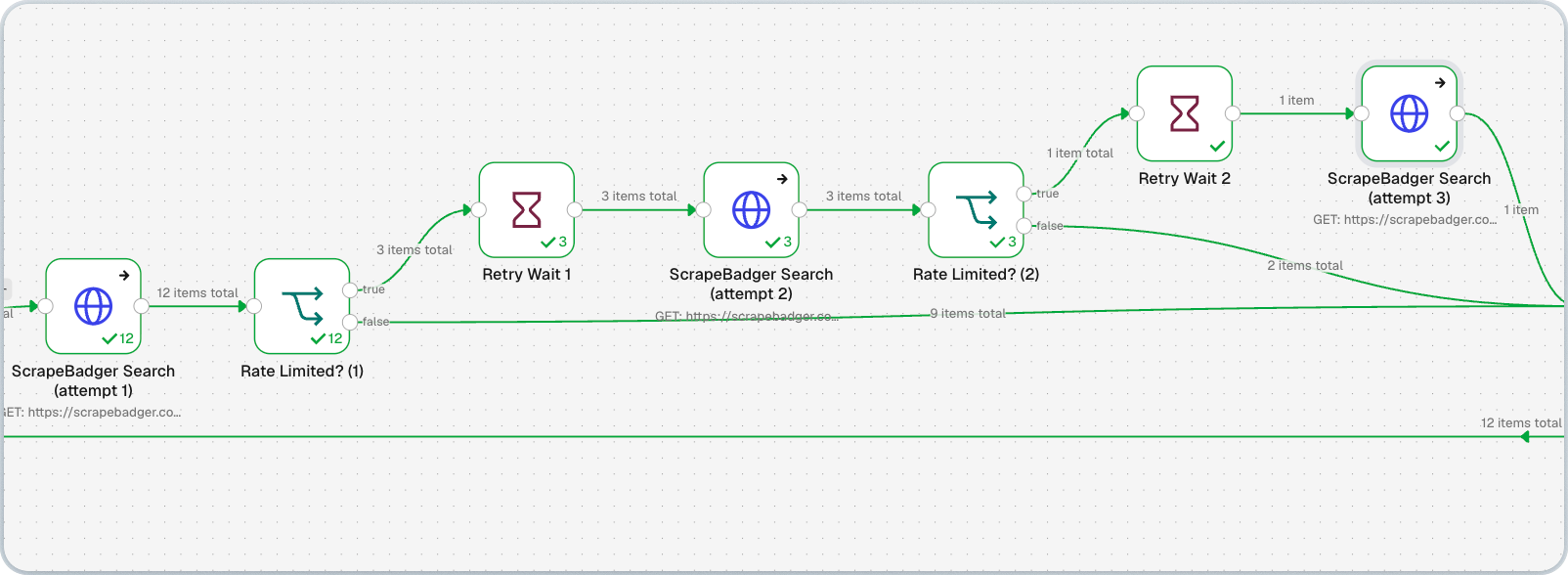The width and height of the screenshot is (1568, 575).
Task: Click the '12 items total' label on bottom line
Action: 1521,422
